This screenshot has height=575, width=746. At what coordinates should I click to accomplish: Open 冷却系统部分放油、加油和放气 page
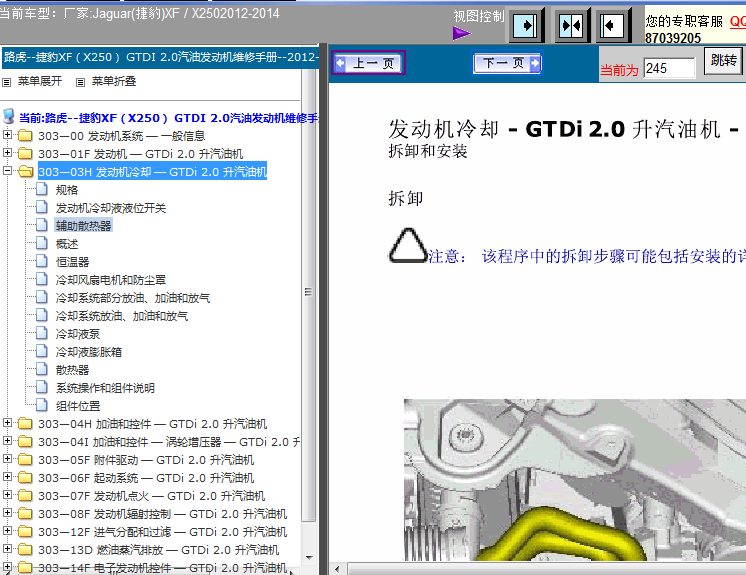point(133,298)
